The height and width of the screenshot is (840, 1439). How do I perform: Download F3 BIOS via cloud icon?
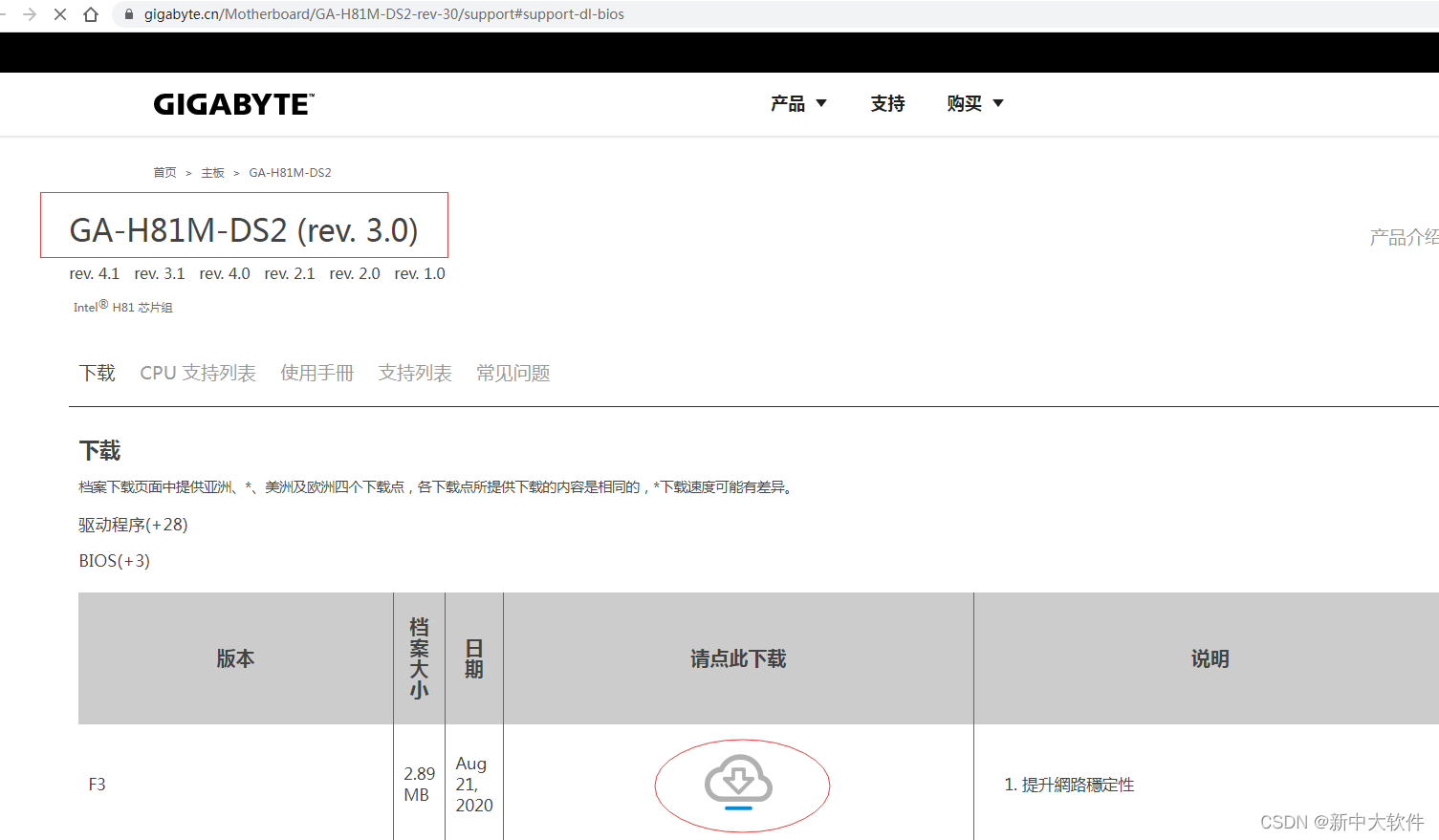pyautogui.click(x=738, y=782)
